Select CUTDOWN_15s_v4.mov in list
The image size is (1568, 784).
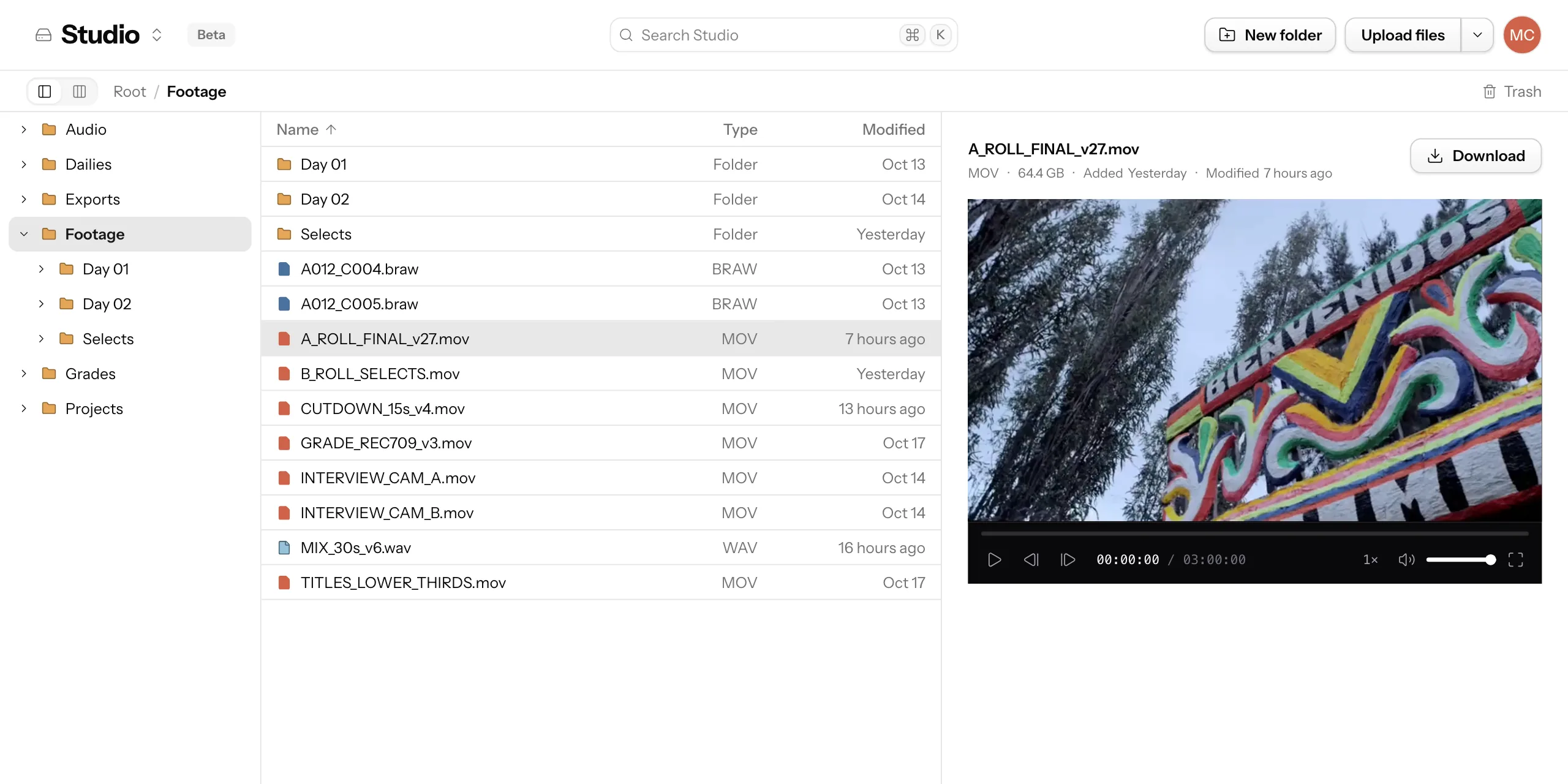coord(601,409)
